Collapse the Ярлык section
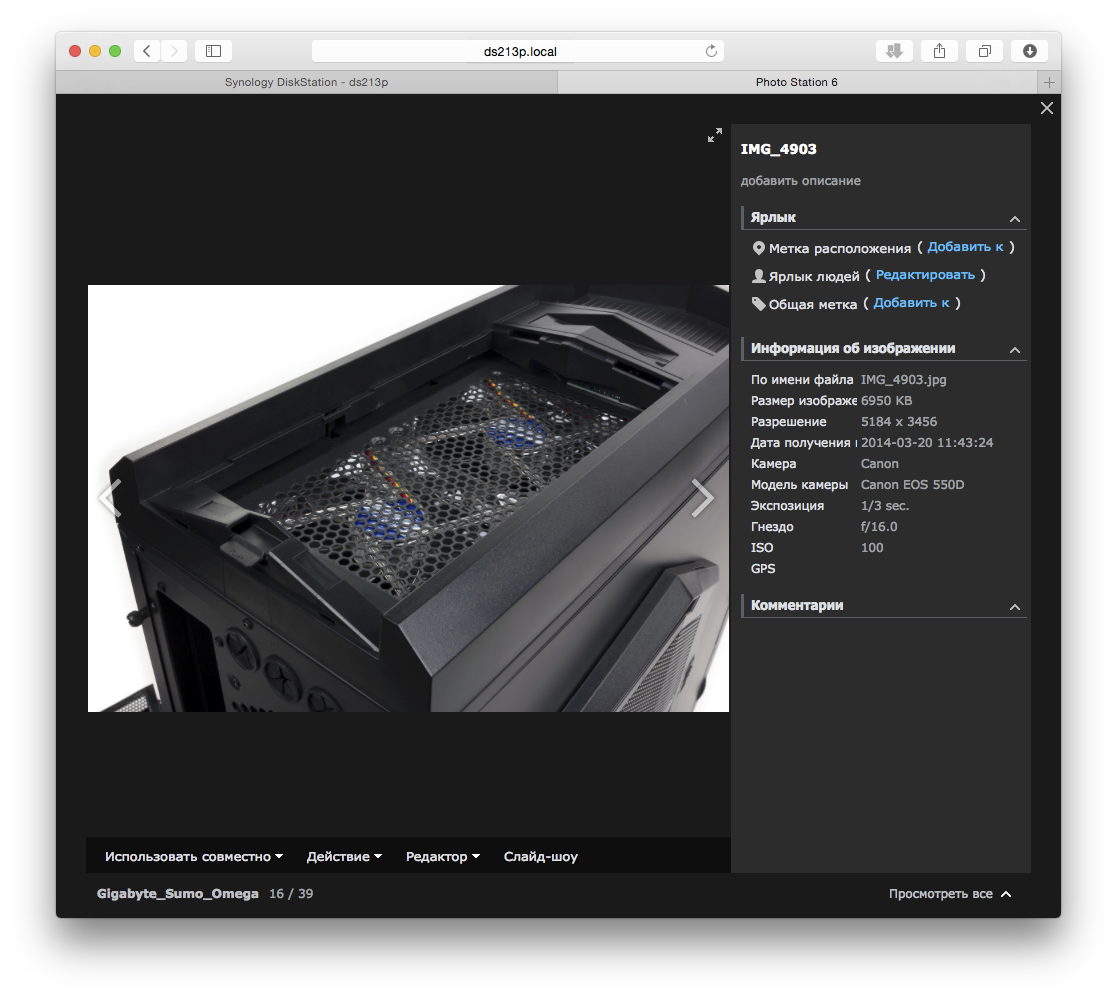This screenshot has height=998, width=1117. click(1014, 219)
